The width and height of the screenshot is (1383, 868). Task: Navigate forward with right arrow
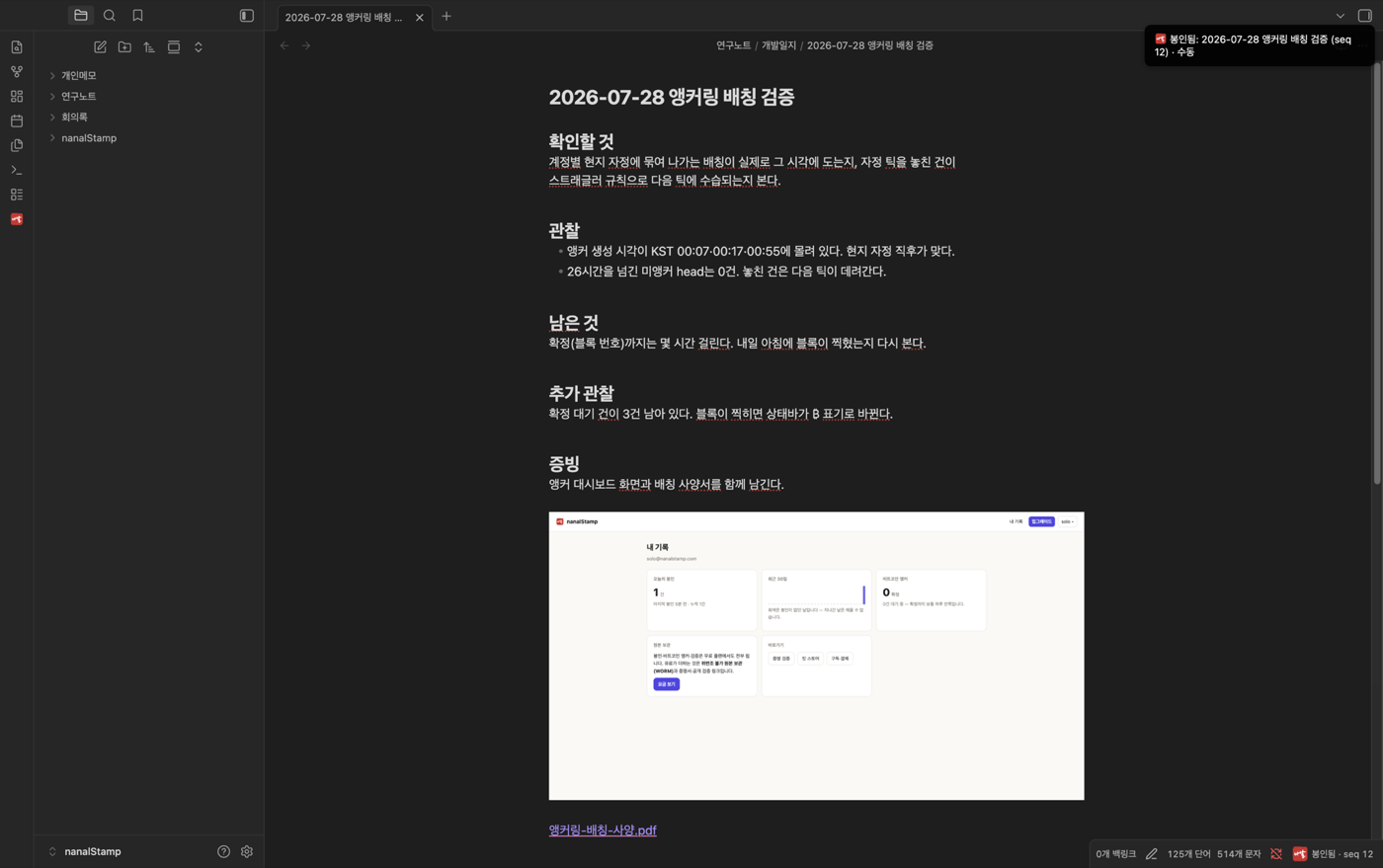[306, 45]
